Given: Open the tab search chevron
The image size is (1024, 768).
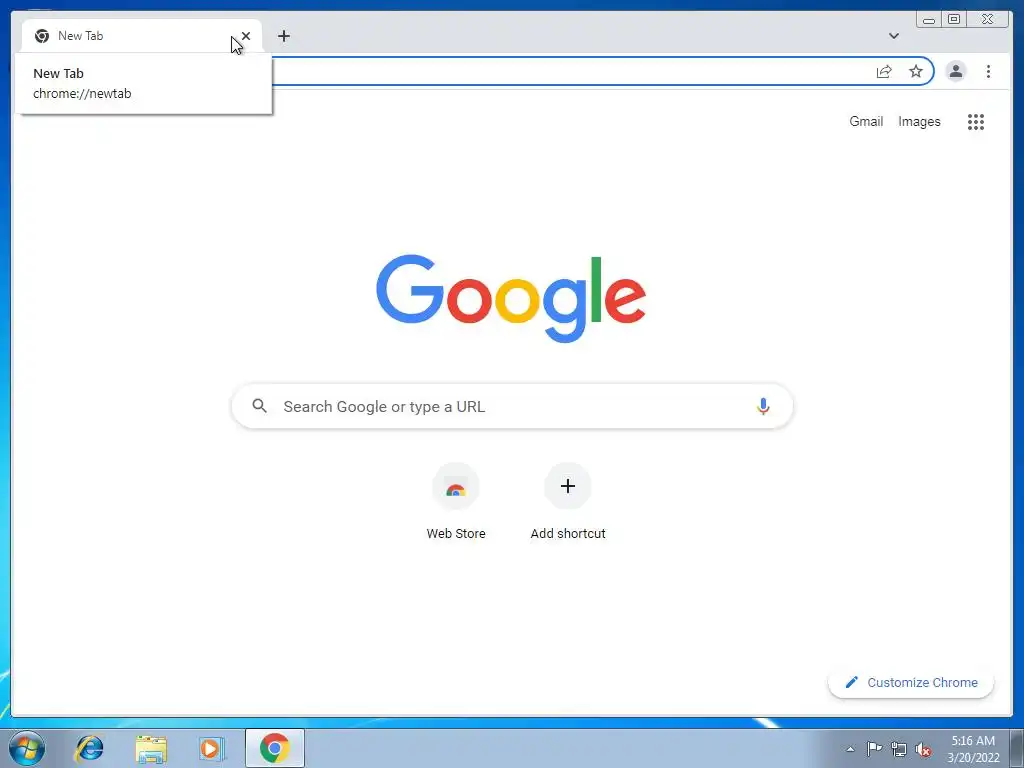Looking at the screenshot, I should (893, 36).
